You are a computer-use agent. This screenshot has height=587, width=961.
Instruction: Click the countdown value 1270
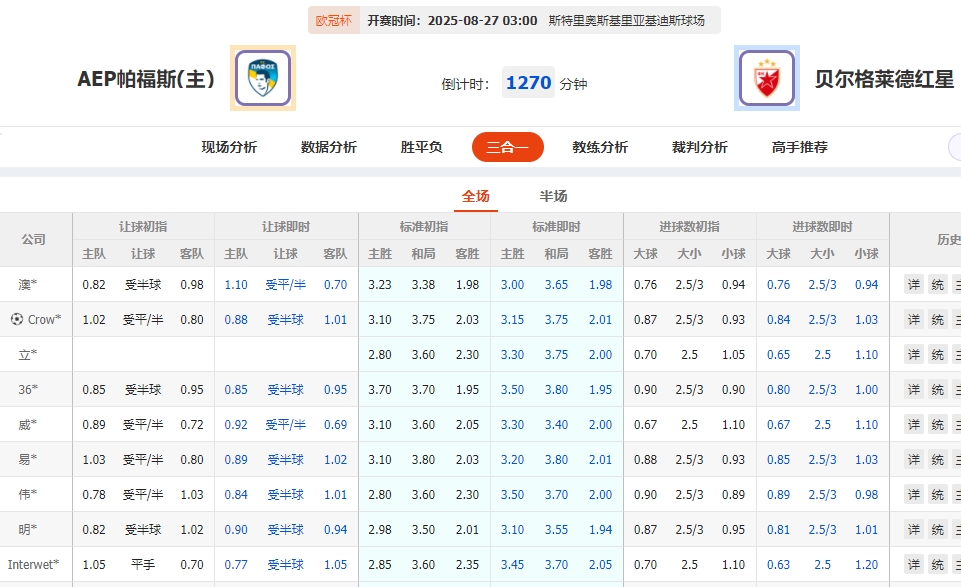528,83
